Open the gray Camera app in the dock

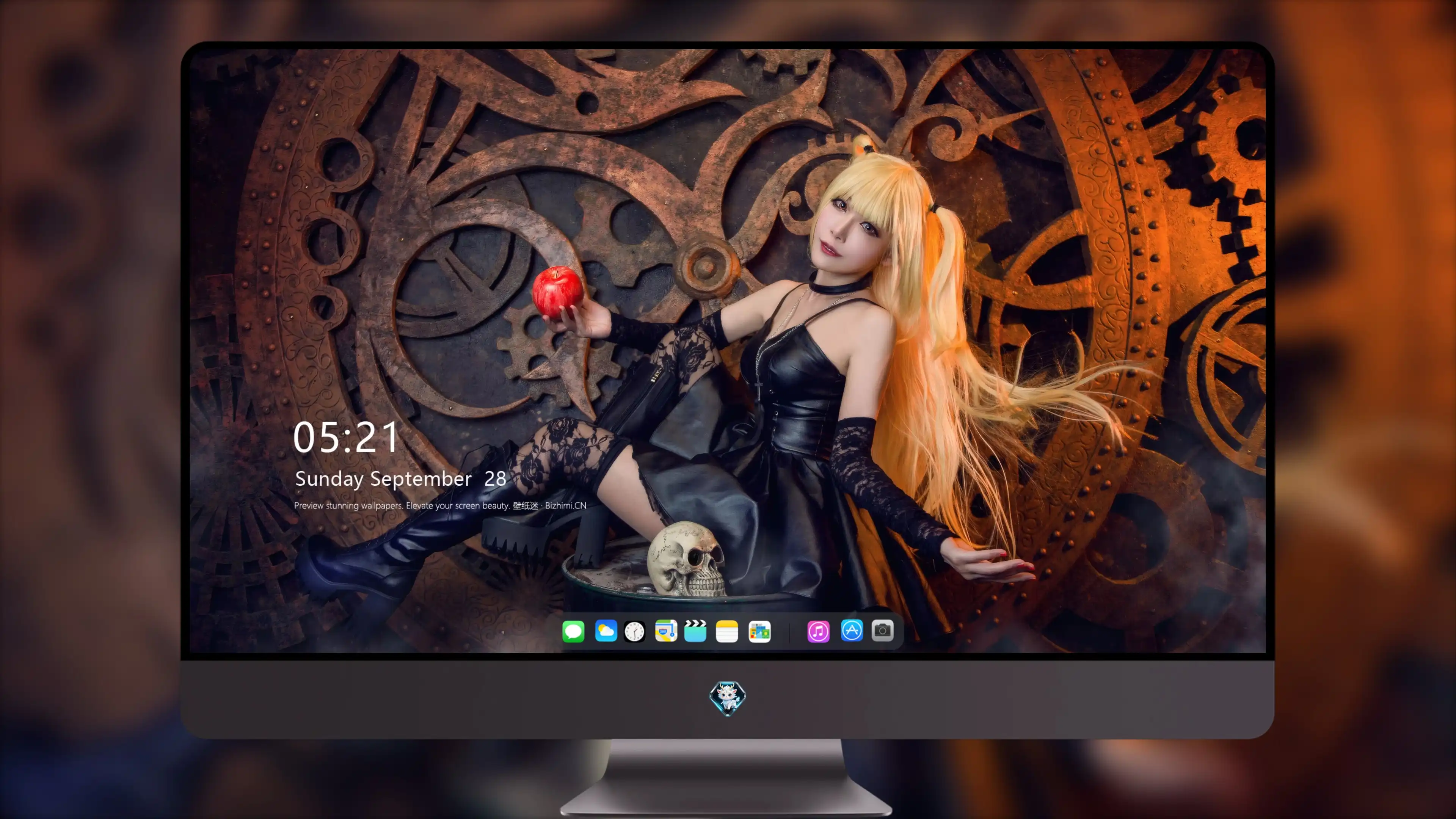[x=882, y=630]
